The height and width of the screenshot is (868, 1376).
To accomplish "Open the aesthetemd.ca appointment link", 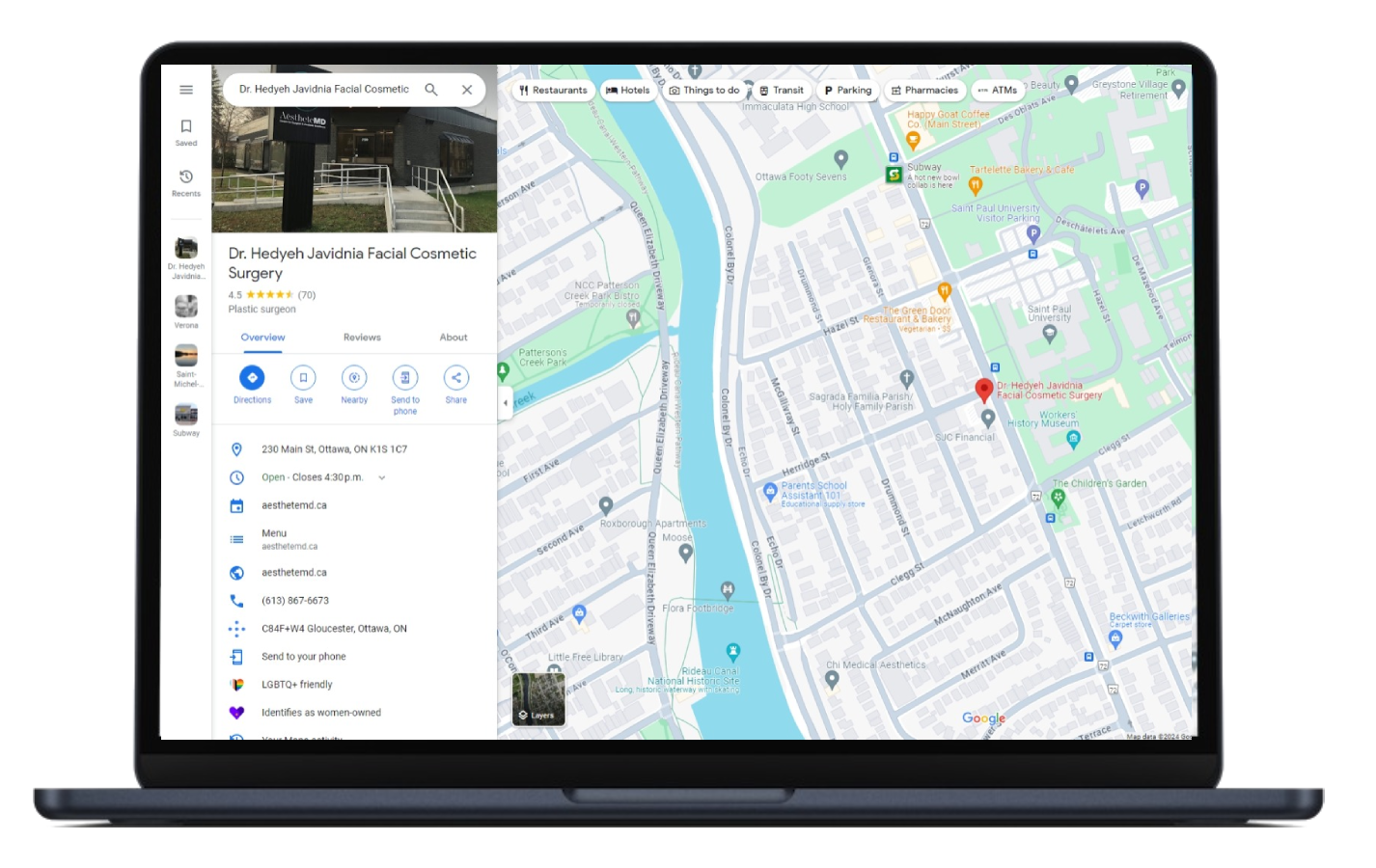I will click(294, 505).
